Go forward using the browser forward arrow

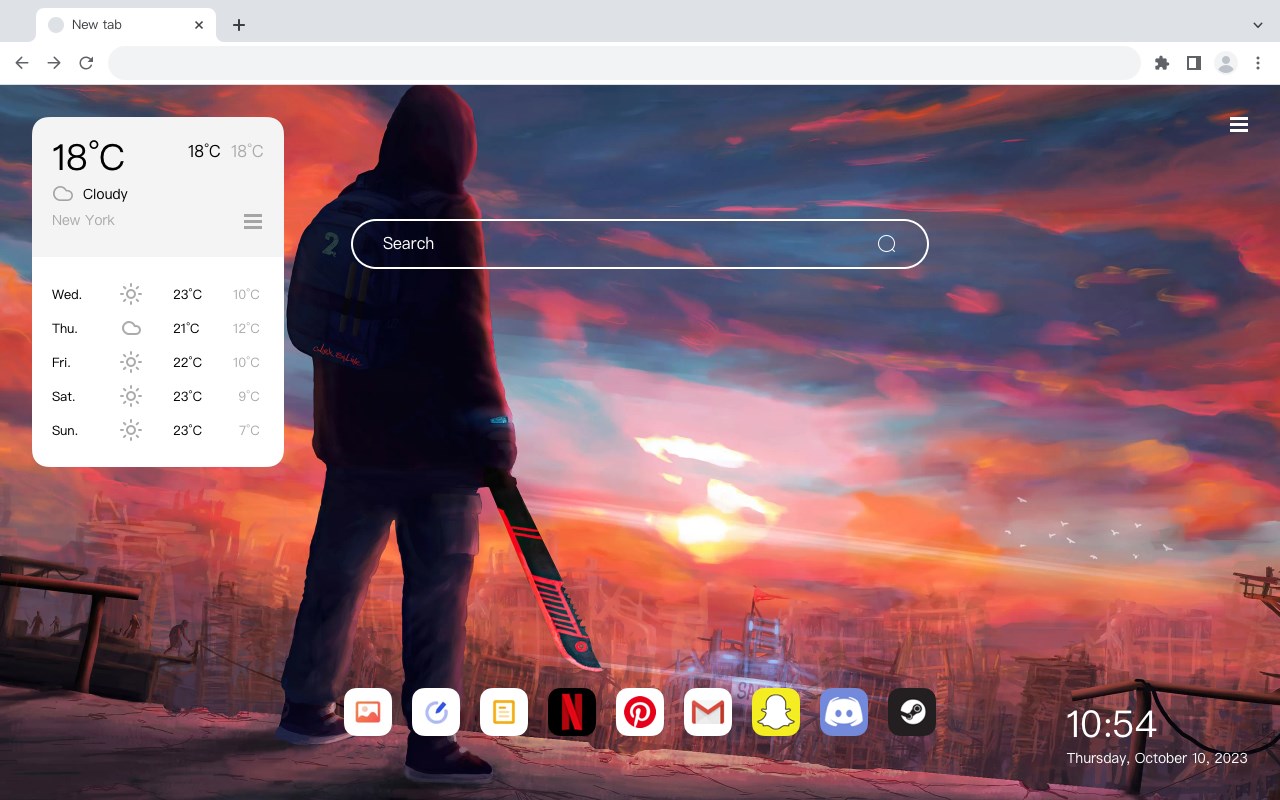54,63
